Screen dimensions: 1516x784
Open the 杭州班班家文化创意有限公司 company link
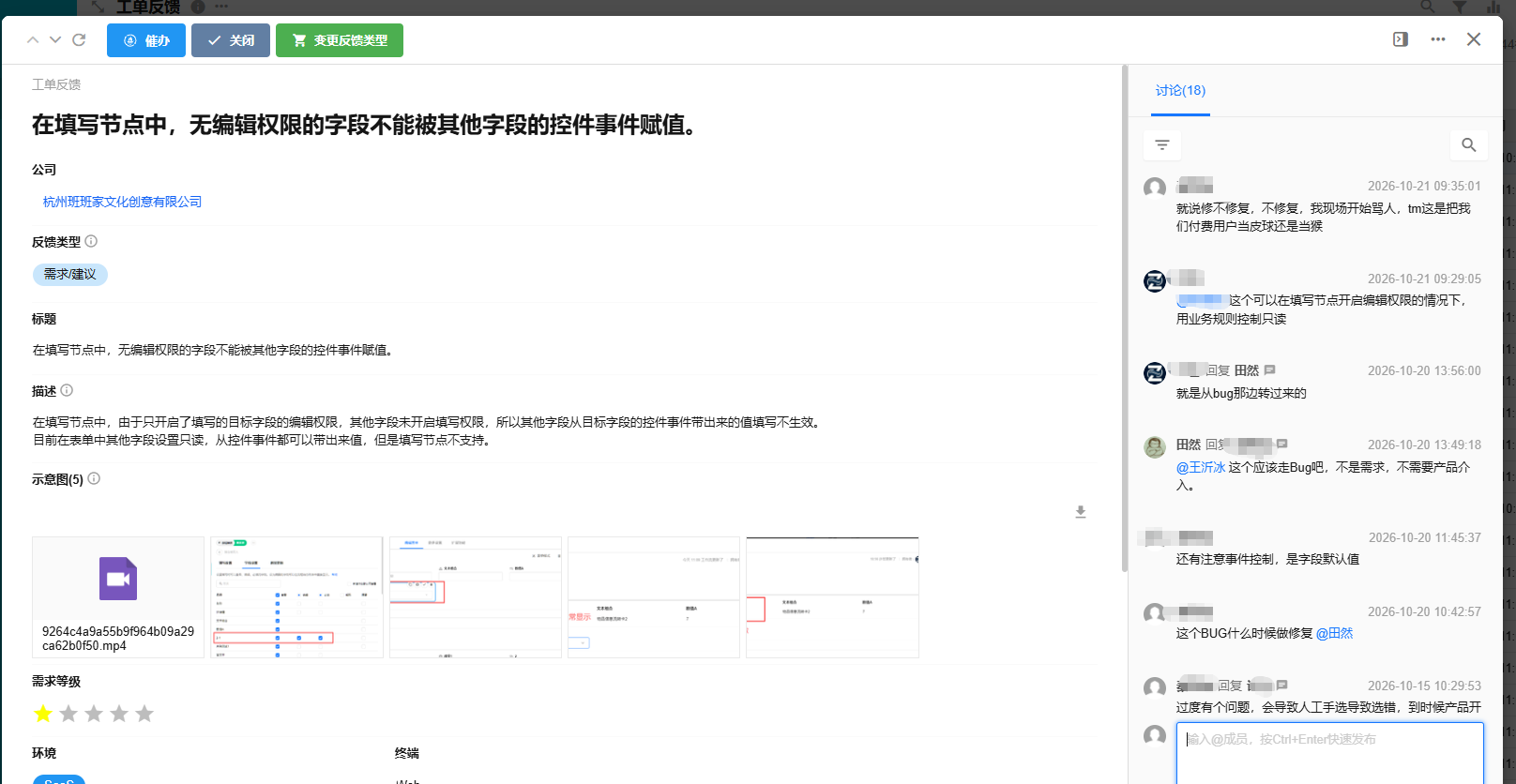coord(122,202)
